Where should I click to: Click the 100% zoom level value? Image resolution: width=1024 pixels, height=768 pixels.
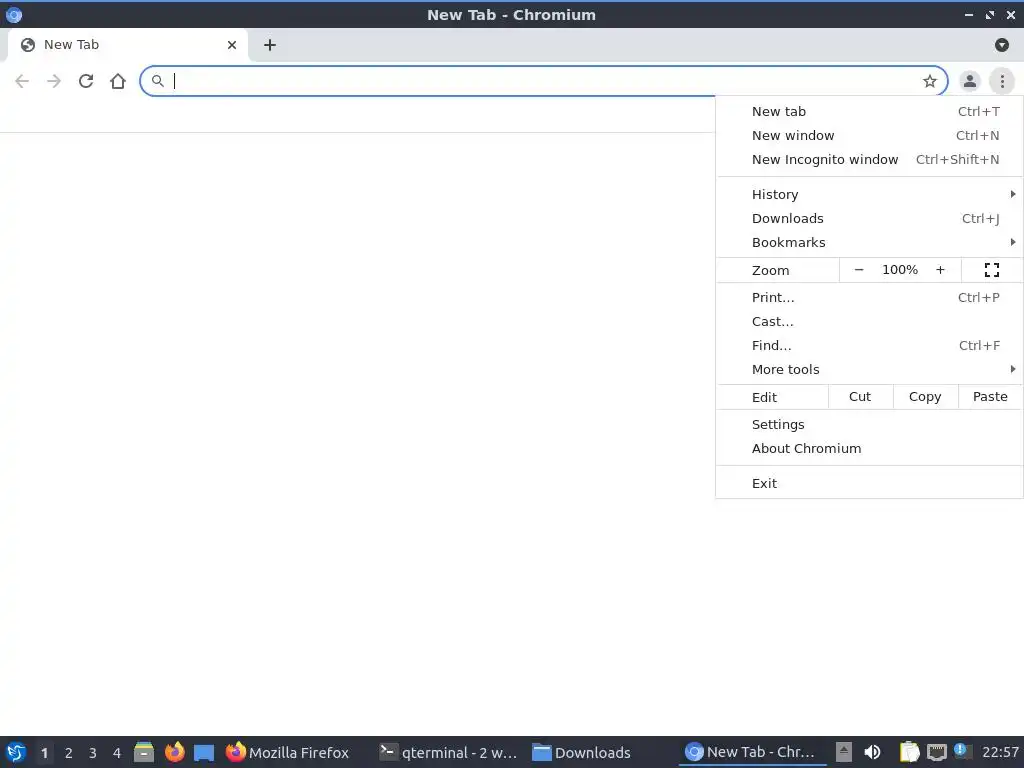click(900, 270)
